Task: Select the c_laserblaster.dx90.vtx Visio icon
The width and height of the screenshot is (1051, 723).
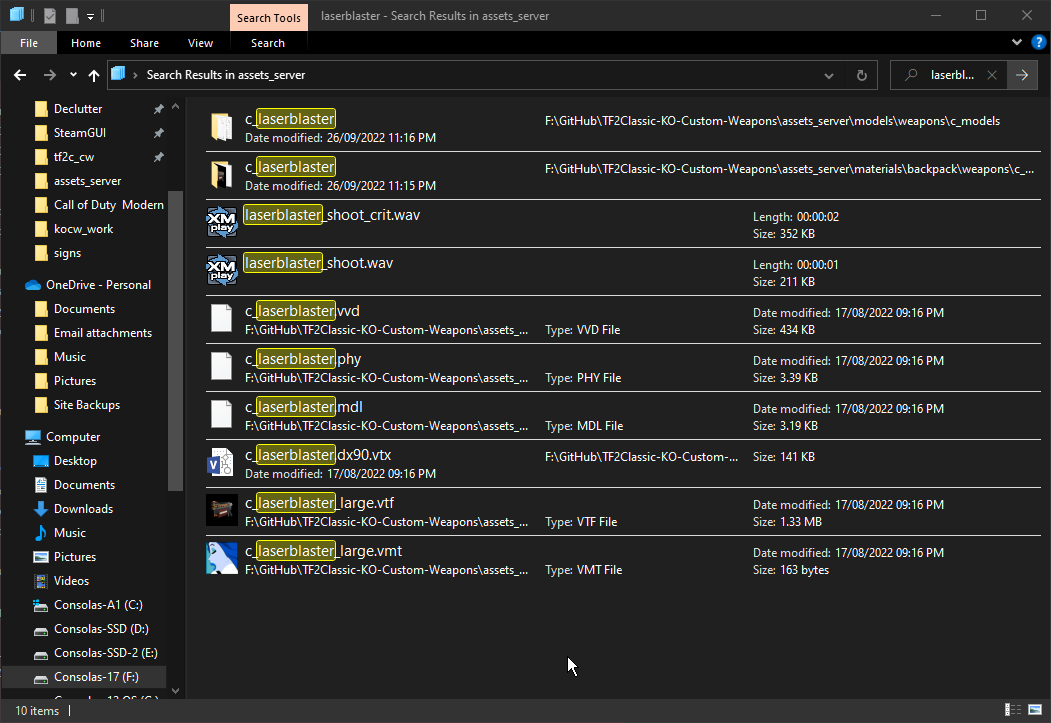Action: click(222, 462)
